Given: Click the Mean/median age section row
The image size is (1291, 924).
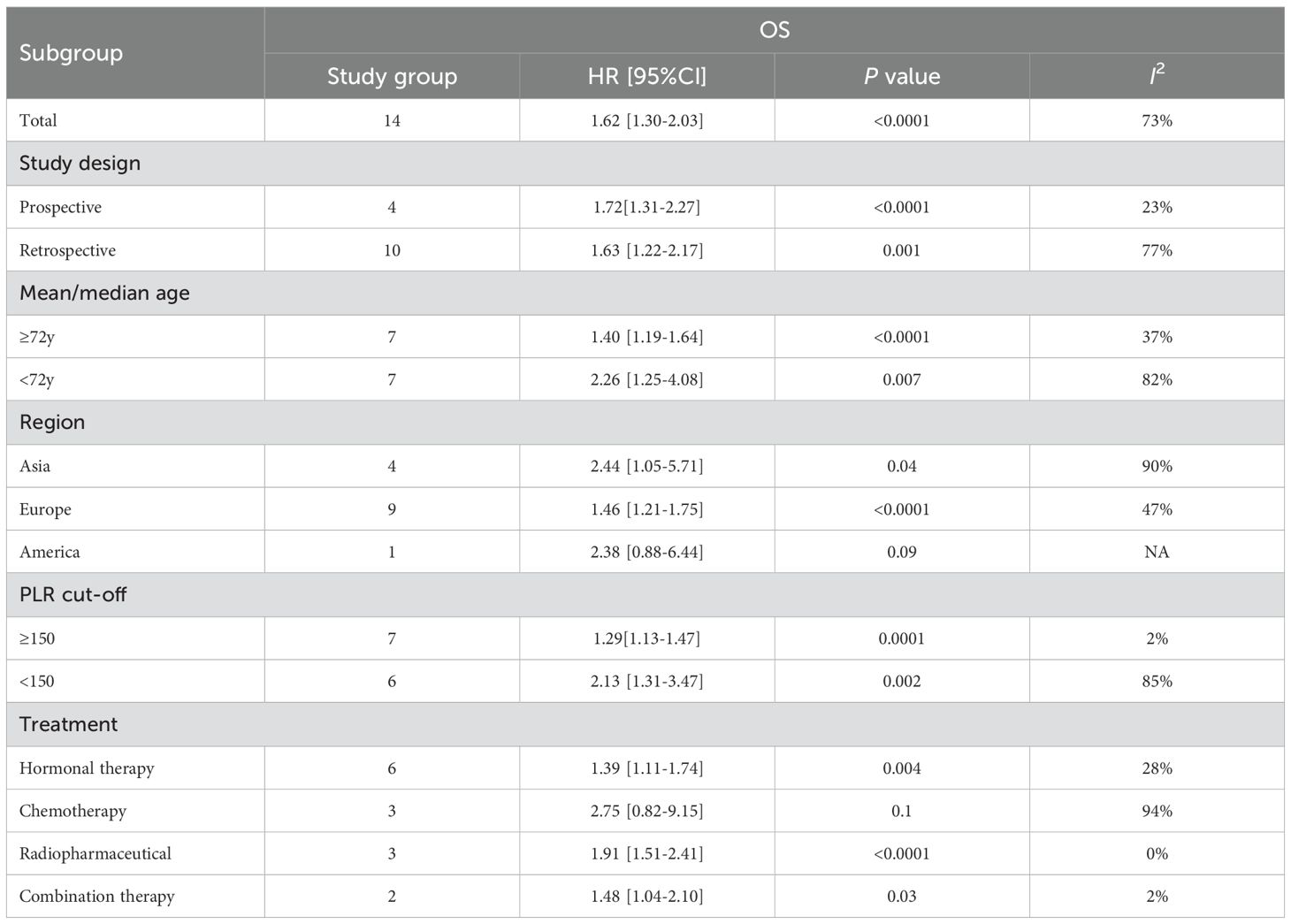Looking at the screenshot, I should coord(104,294).
